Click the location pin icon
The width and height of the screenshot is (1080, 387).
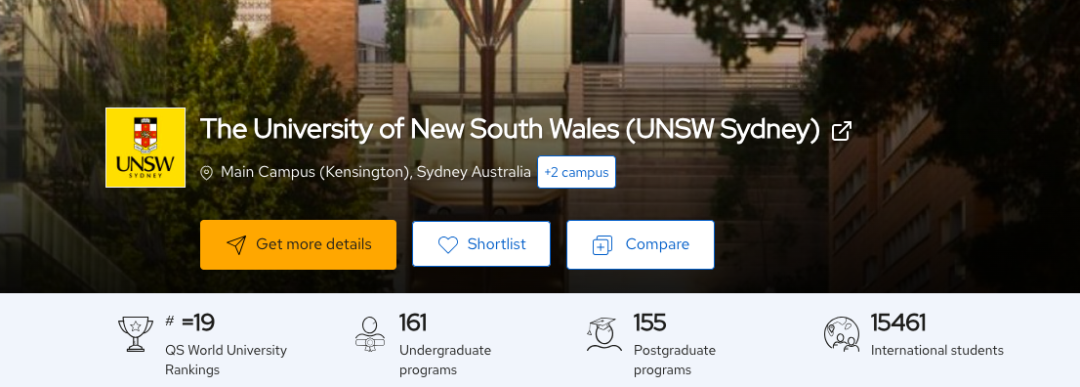point(206,173)
